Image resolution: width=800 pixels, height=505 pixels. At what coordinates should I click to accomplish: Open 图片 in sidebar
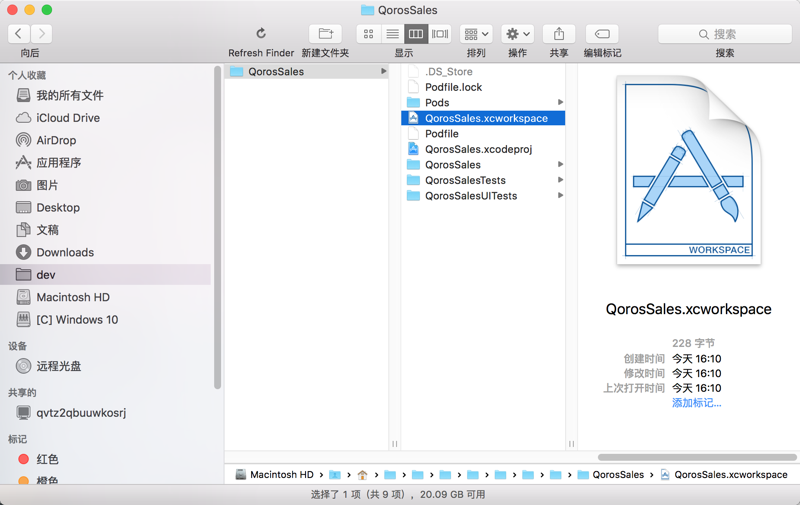pos(106,185)
